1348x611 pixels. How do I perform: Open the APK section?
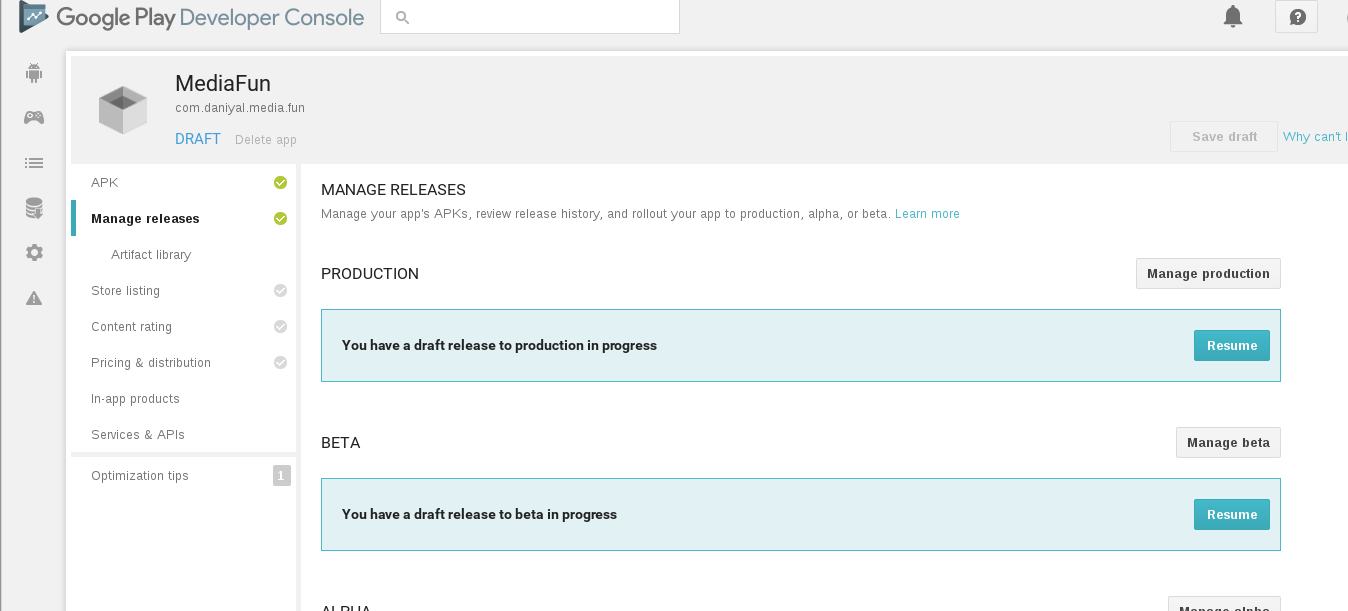coord(184,183)
